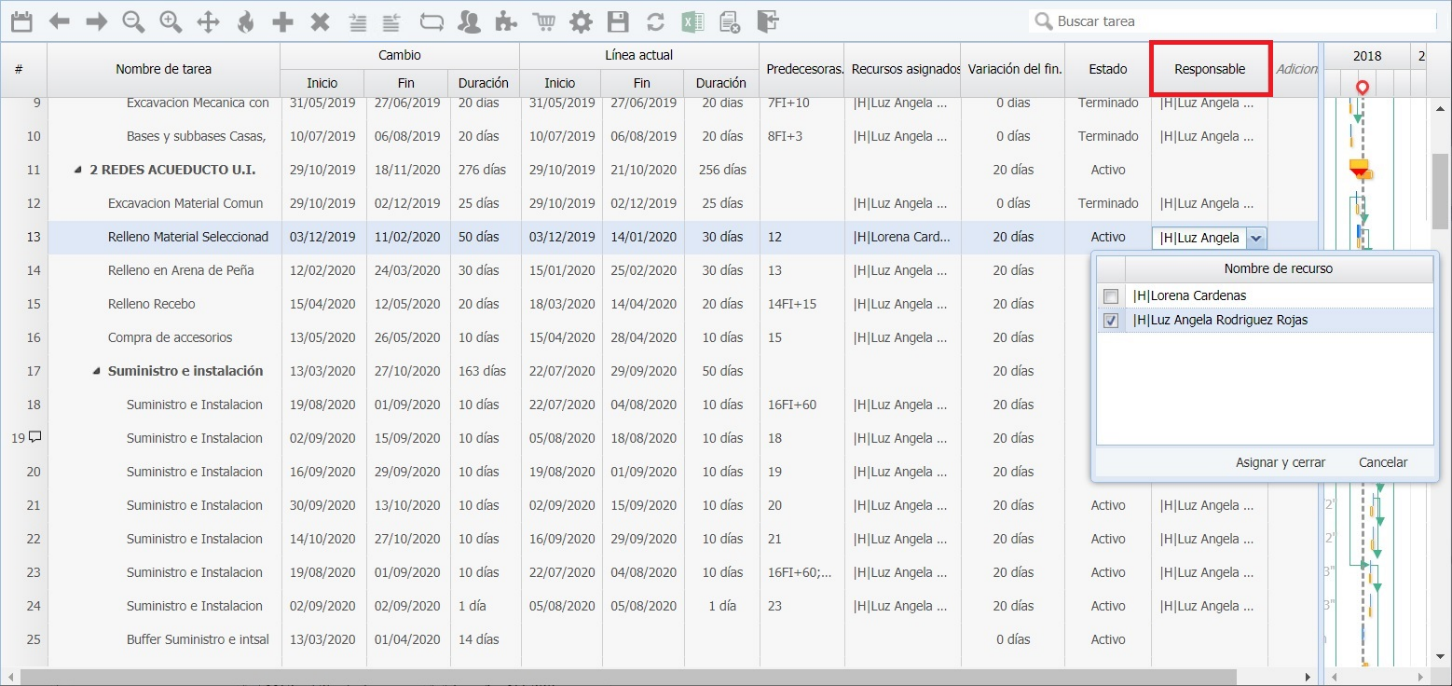Click the Cancelar button in resource popup
1452x686 pixels.
(x=1383, y=462)
